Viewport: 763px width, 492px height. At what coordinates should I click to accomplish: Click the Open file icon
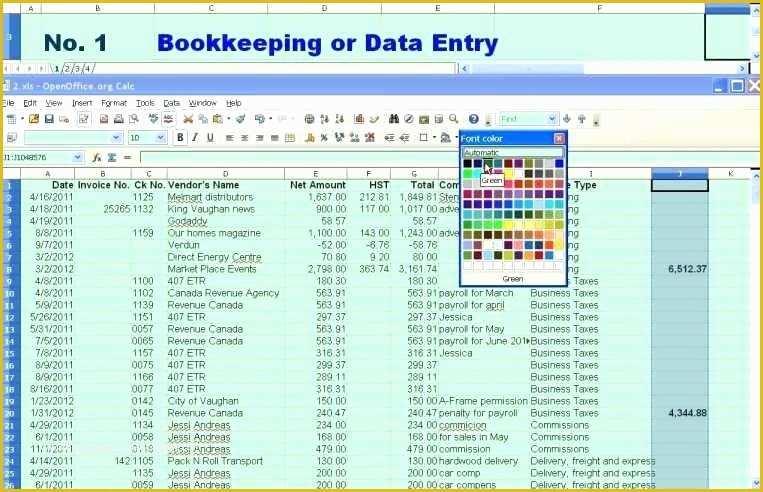pyautogui.click(x=34, y=119)
